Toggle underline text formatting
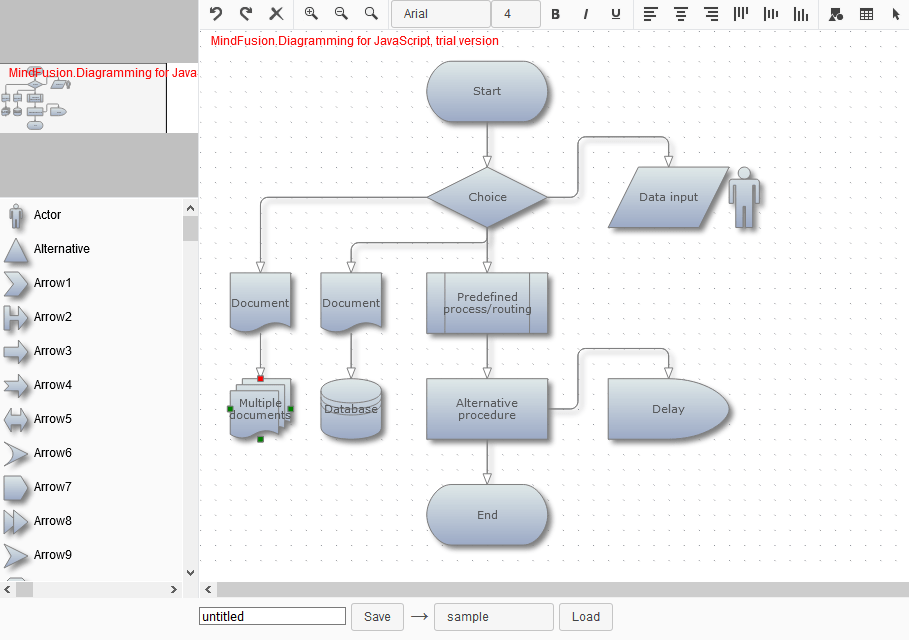The width and height of the screenshot is (909, 640). pyautogui.click(x=616, y=14)
